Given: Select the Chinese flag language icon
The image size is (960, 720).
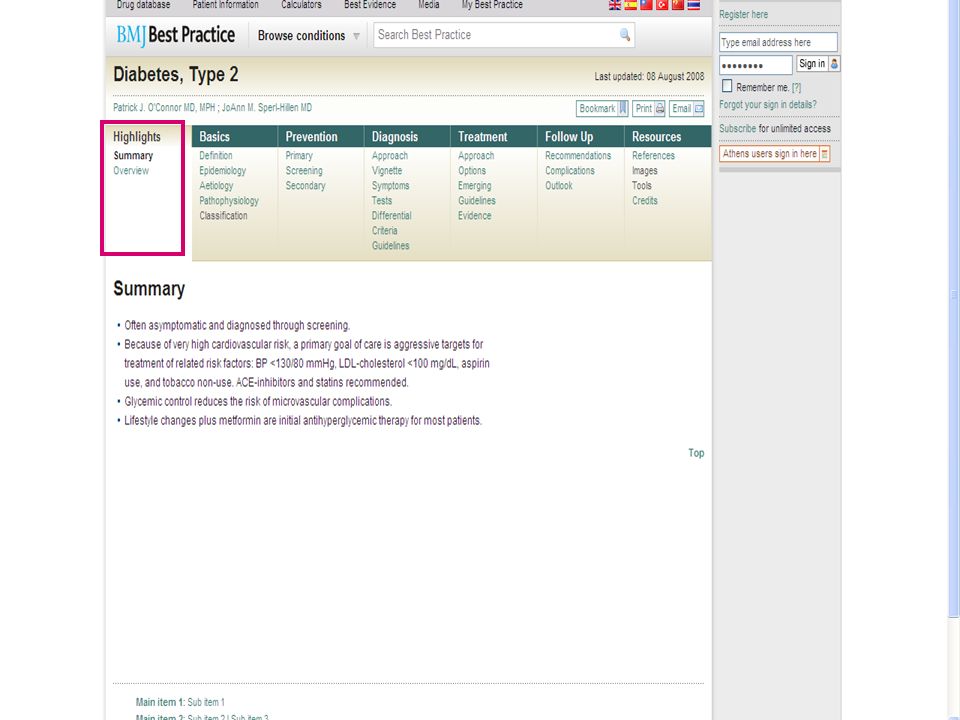Looking at the screenshot, I should point(677,5).
